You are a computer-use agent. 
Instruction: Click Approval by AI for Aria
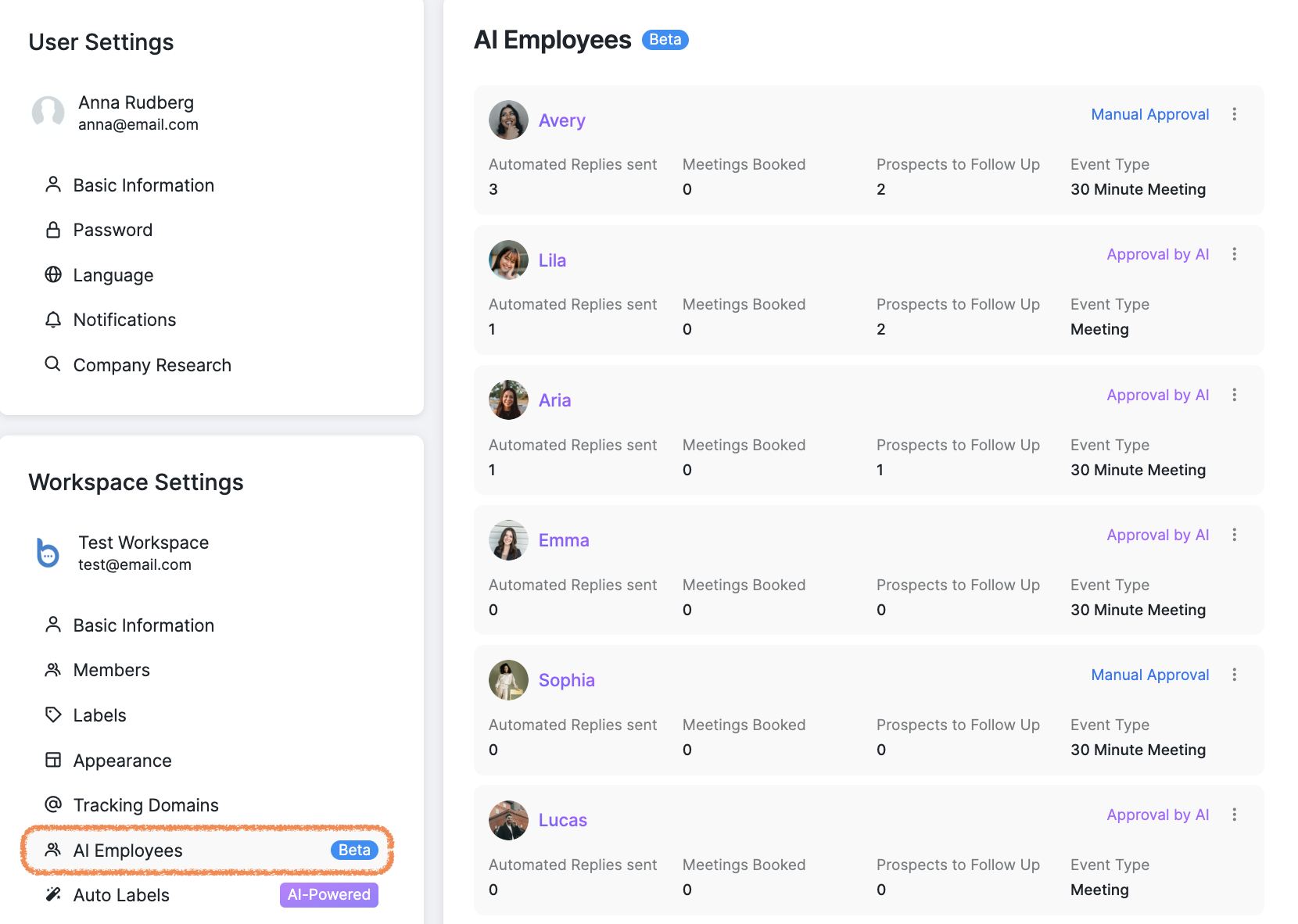click(1157, 395)
